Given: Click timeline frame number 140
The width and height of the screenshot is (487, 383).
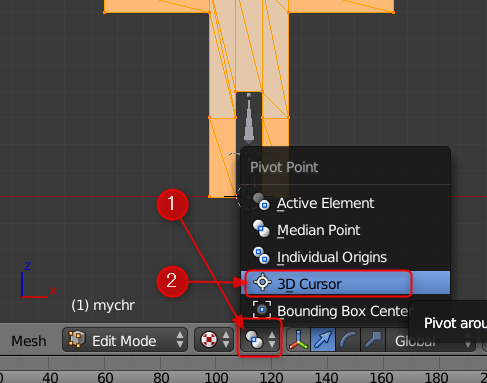Looking at the screenshot, I should [327, 378].
